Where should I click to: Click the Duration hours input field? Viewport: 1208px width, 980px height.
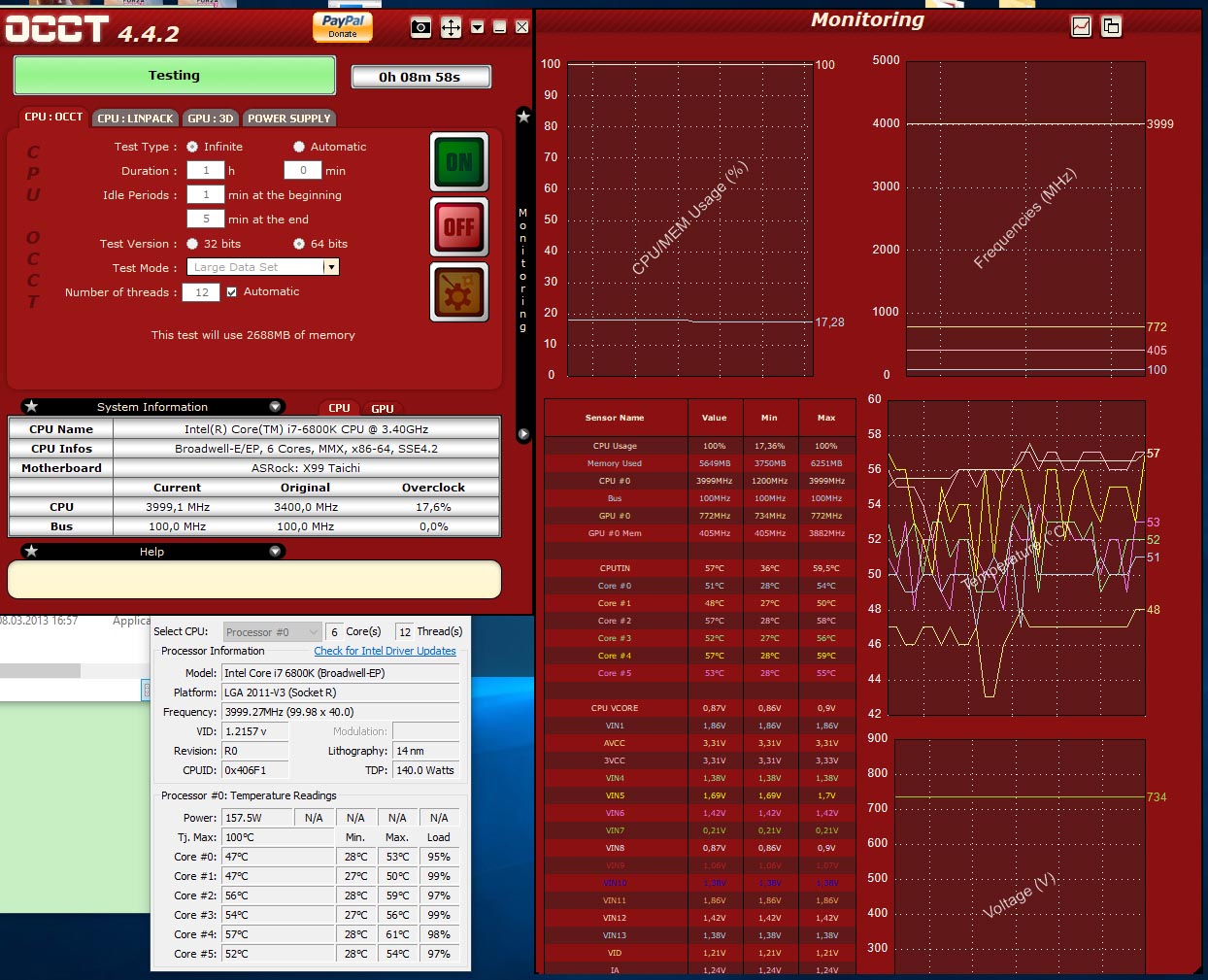click(x=206, y=171)
